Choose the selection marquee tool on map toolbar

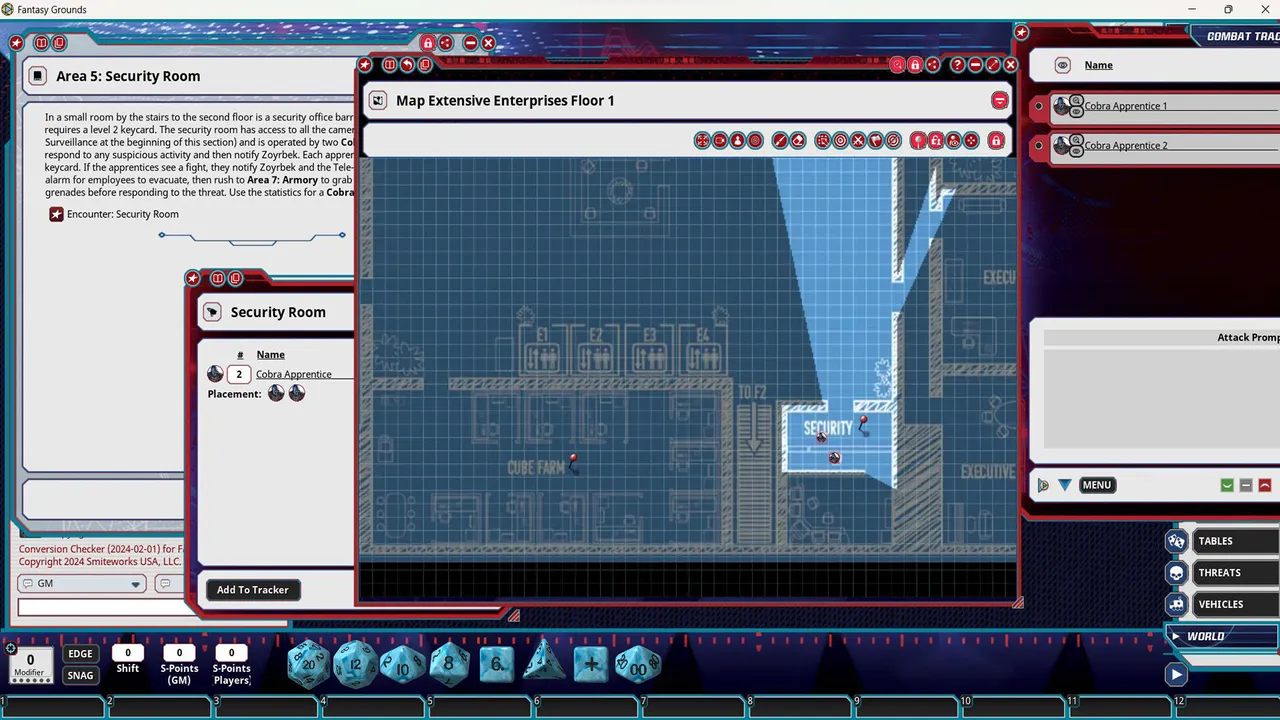(822, 141)
